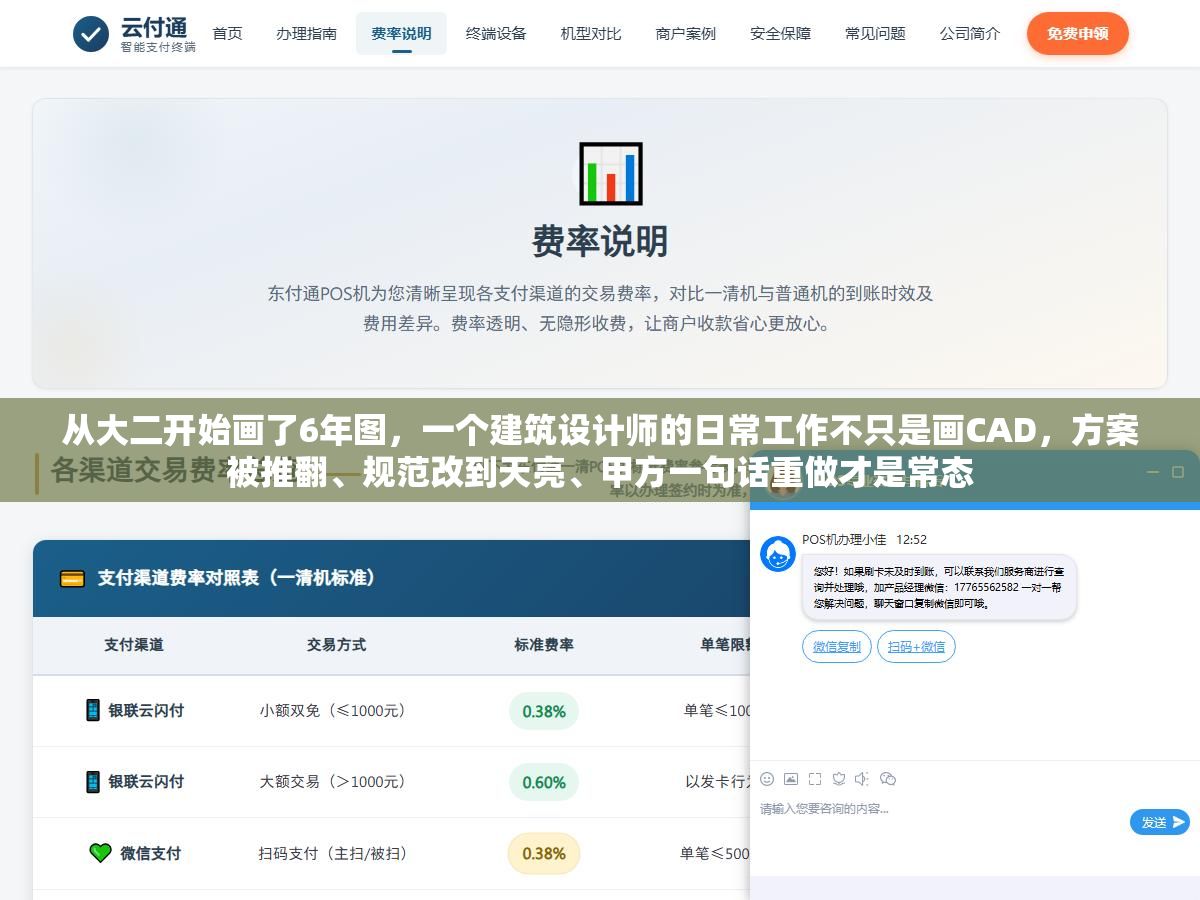Viewport: 1200px width, 900px height.
Task: Click the 标准费率 column header
Action: tap(544, 645)
